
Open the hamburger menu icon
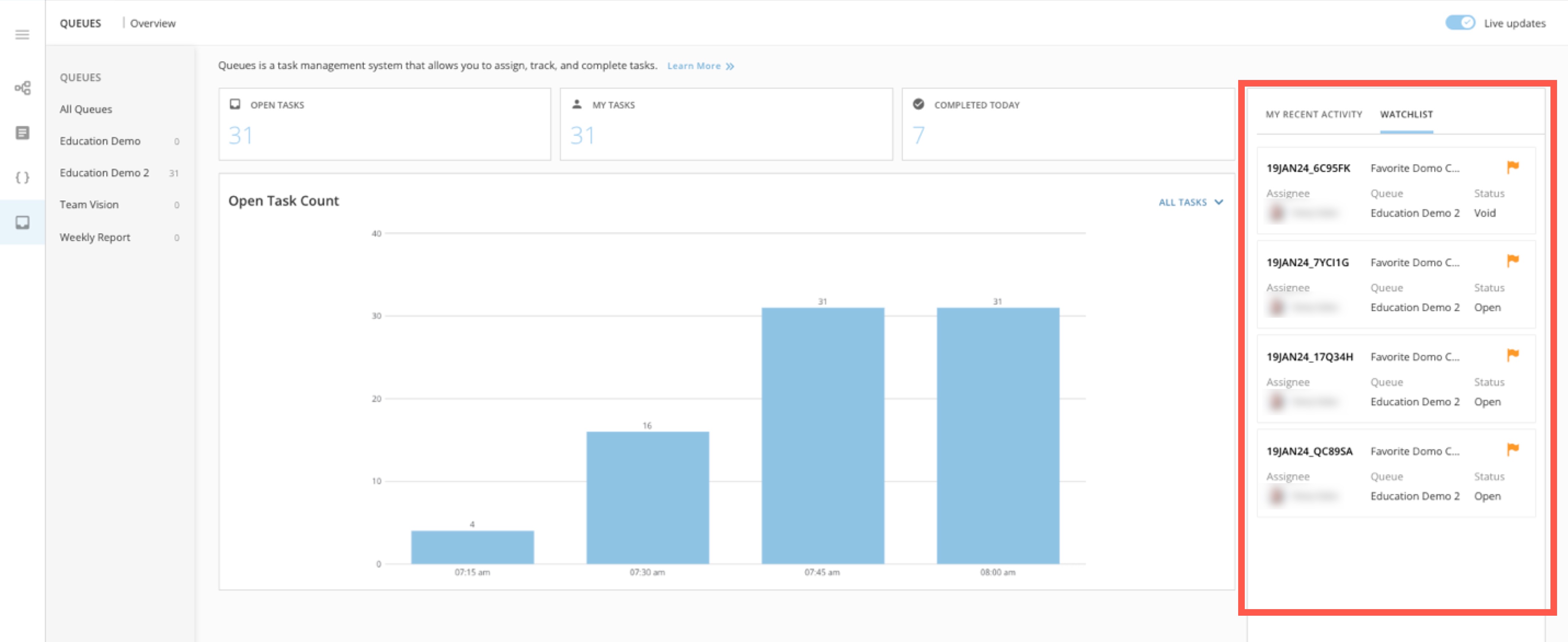coord(23,35)
